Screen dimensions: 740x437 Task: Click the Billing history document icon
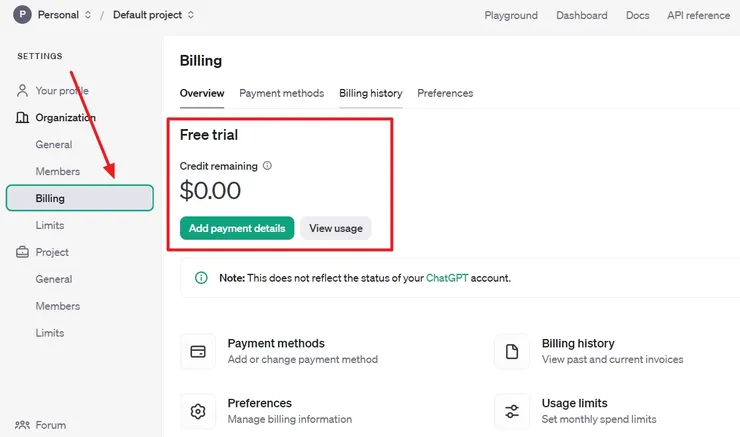(x=512, y=352)
